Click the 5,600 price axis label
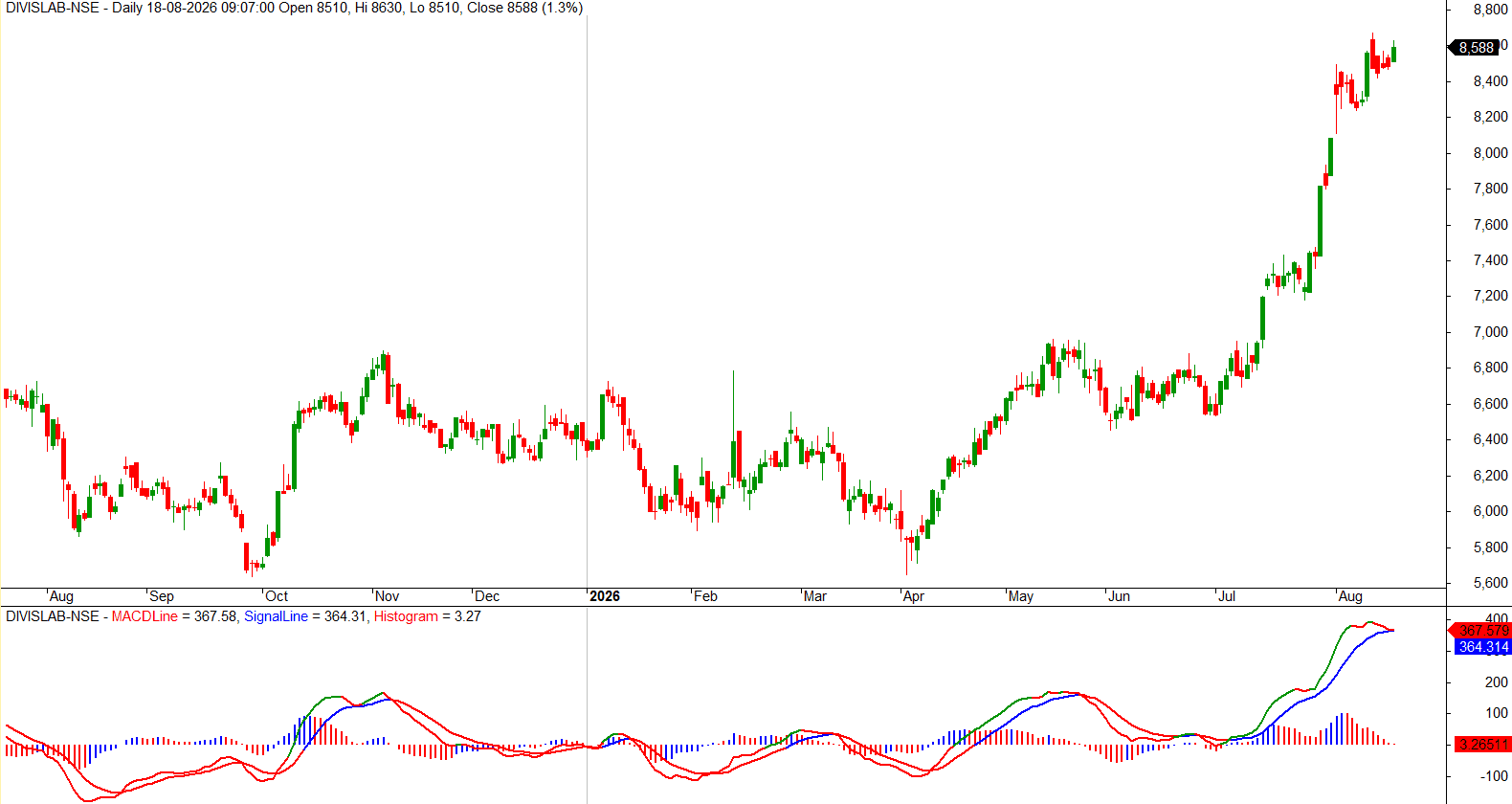The width and height of the screenshot is (1512, 804). coord(1491,583)
